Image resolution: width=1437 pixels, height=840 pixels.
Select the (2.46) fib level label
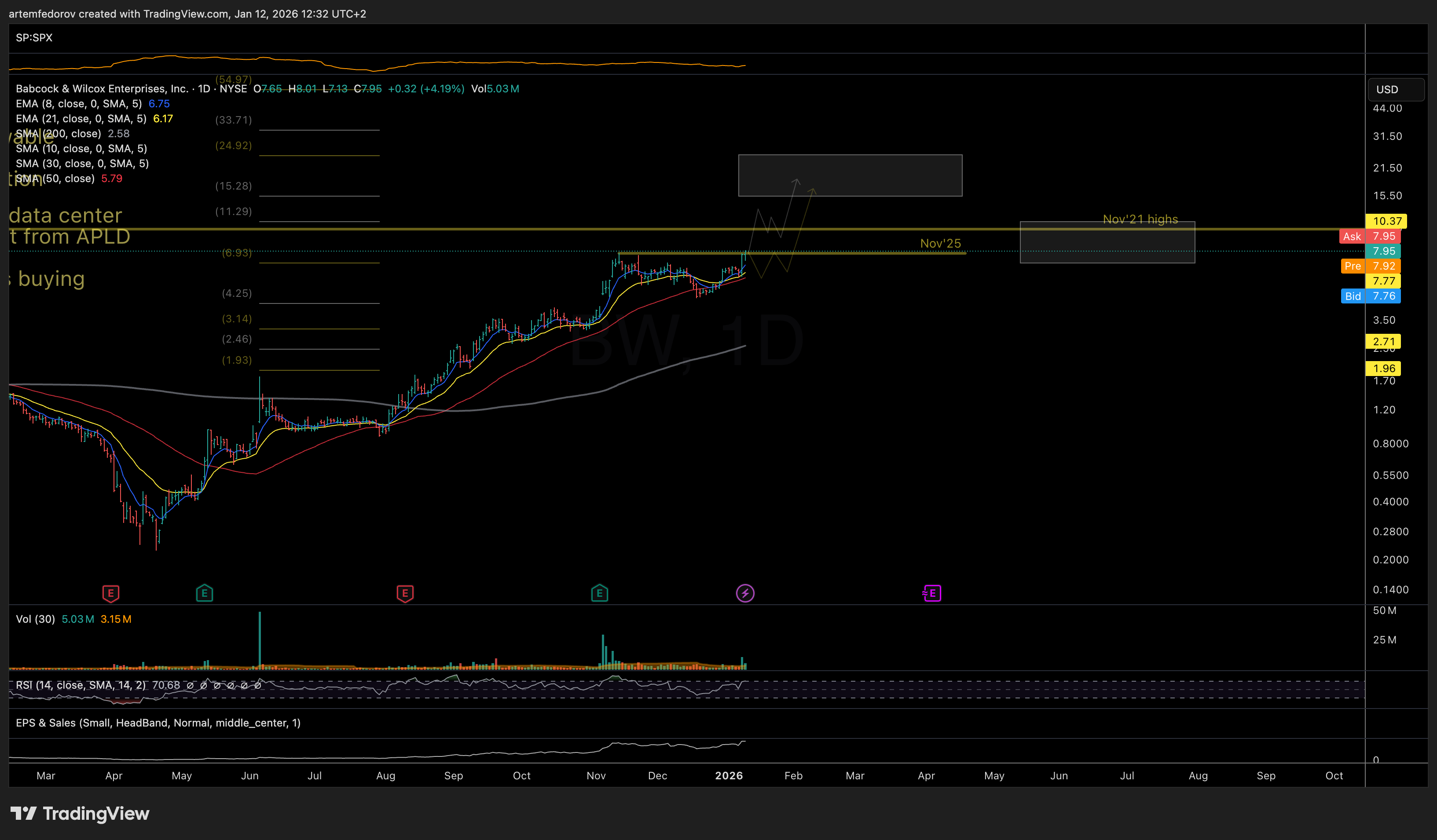click(x=237, y=339)
